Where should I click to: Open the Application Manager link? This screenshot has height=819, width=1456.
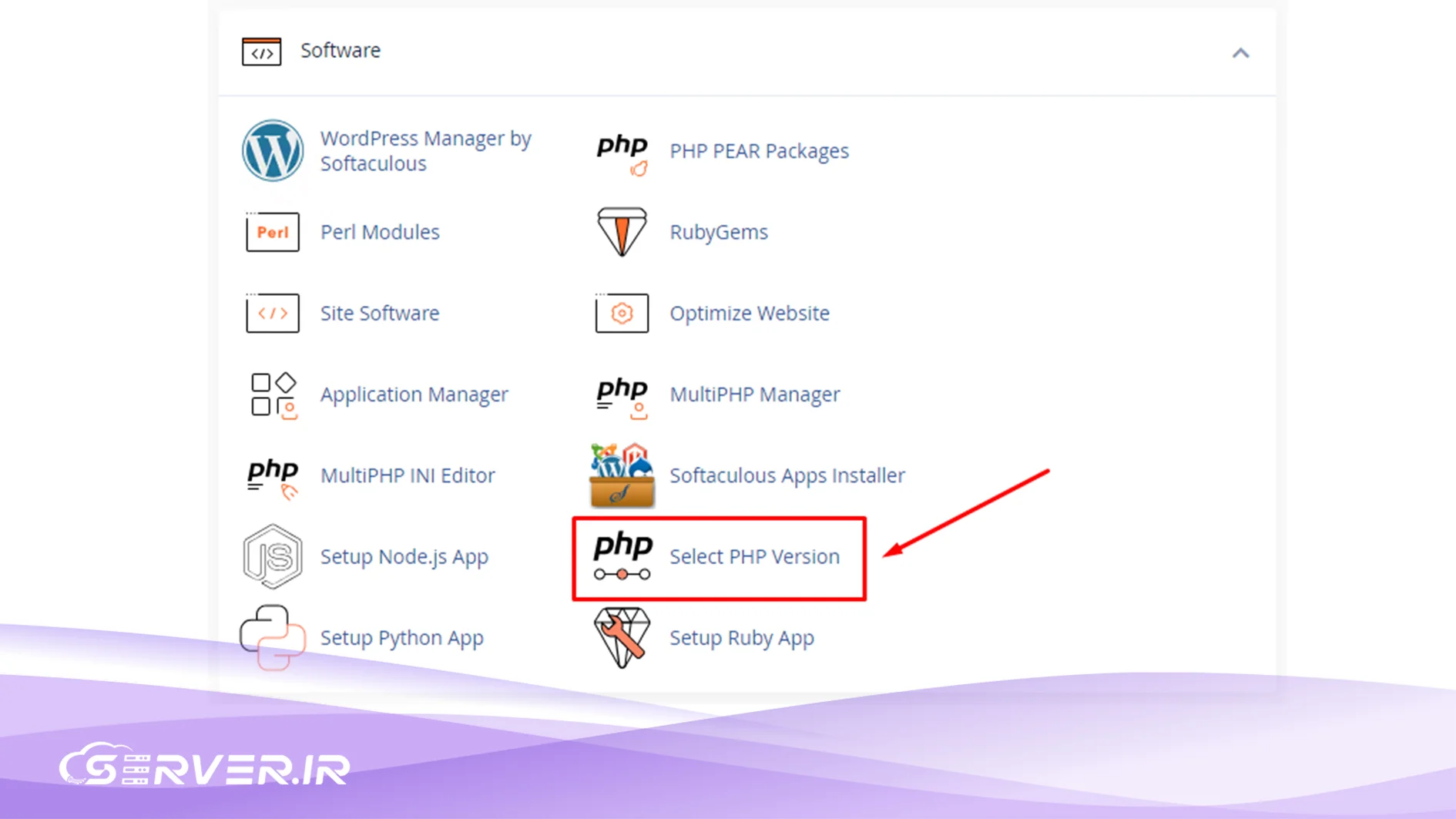tap(414, 394)
